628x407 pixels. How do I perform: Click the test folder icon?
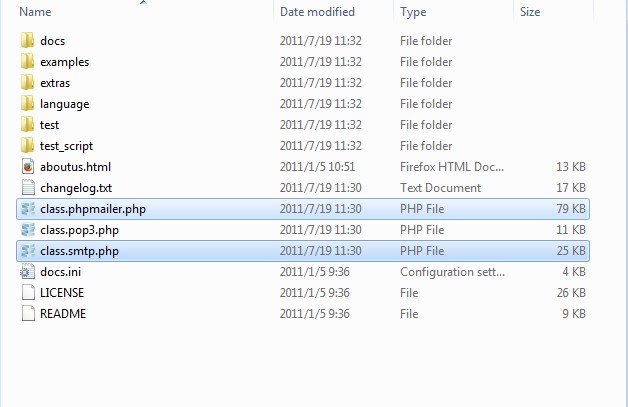click(28, 125)
